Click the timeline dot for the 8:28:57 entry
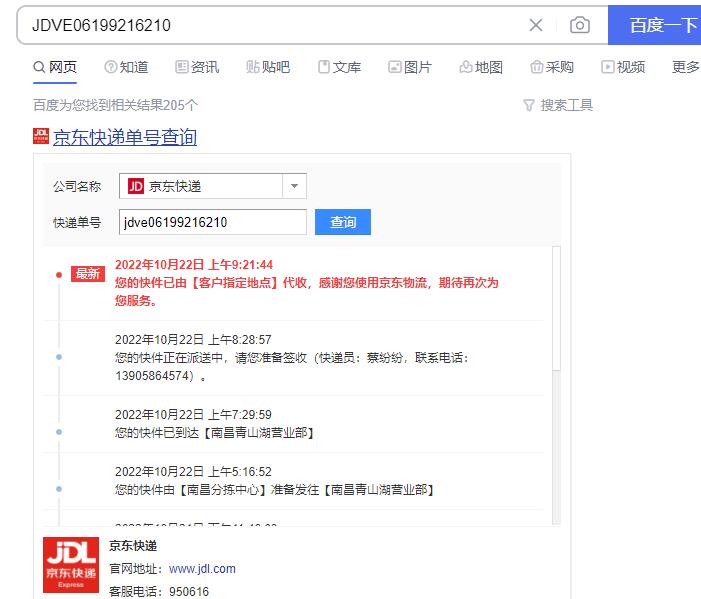 (x=59, y=357)
